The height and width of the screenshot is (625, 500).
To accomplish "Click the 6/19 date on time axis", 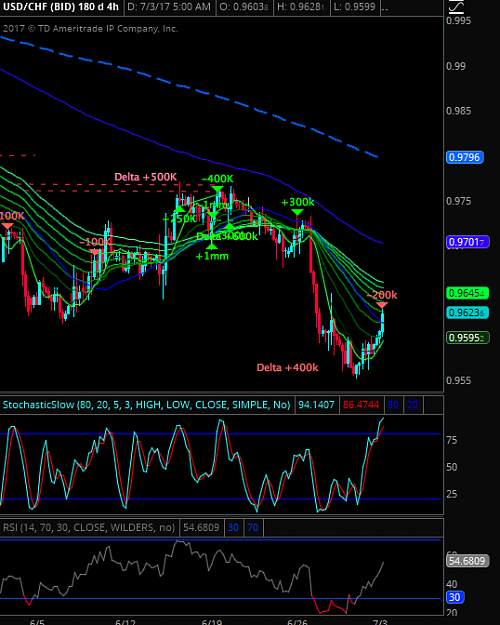I will pyautogui.click(x=212, y=622).
